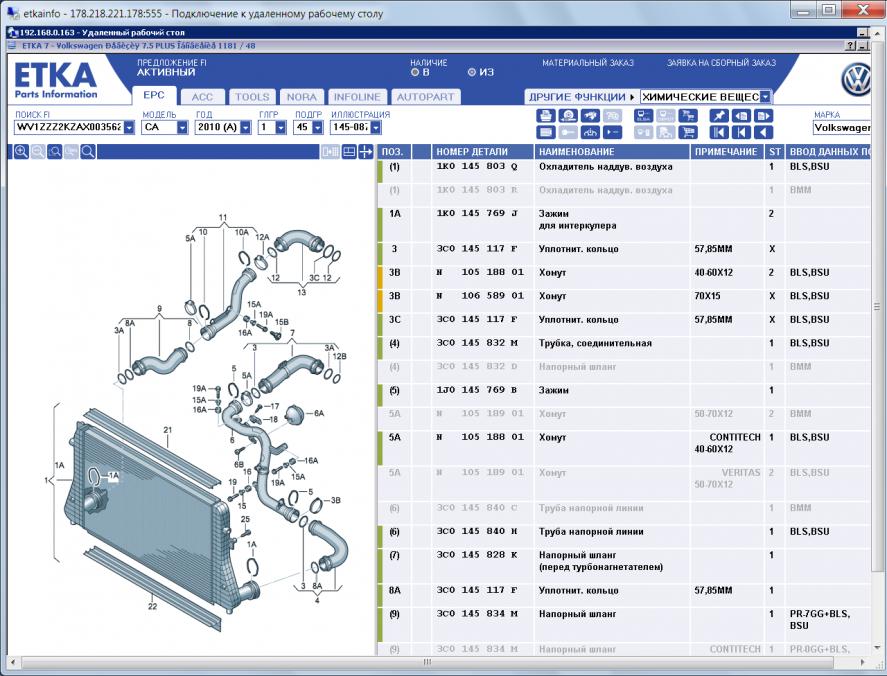Viewport: 887px width, 676px height.
Task: Switch to the EPC tab
Action: point(154,96)
